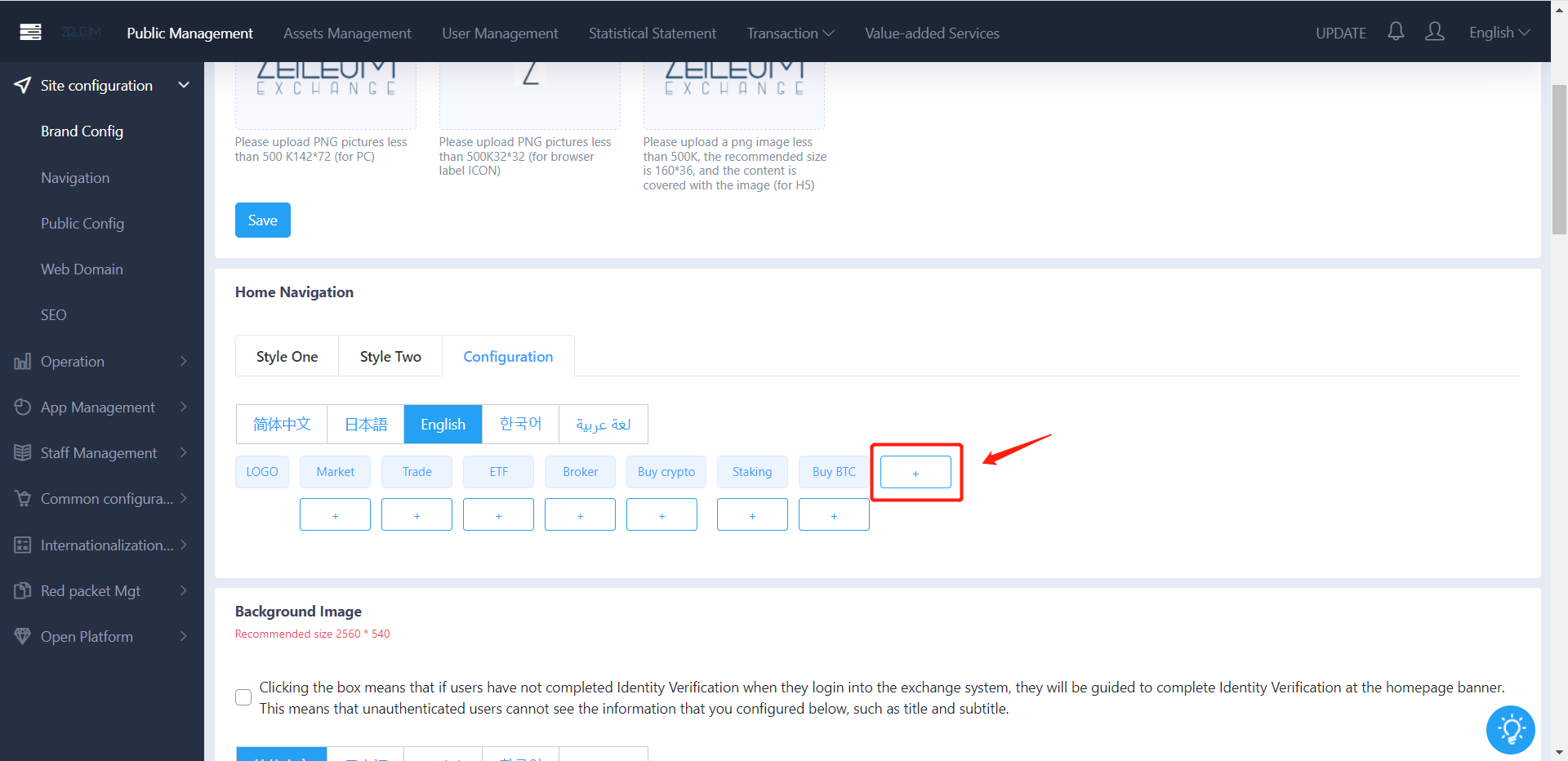
Task: Edit the Market navigation item
Action: pyautogui.click(x=335, y=472)
